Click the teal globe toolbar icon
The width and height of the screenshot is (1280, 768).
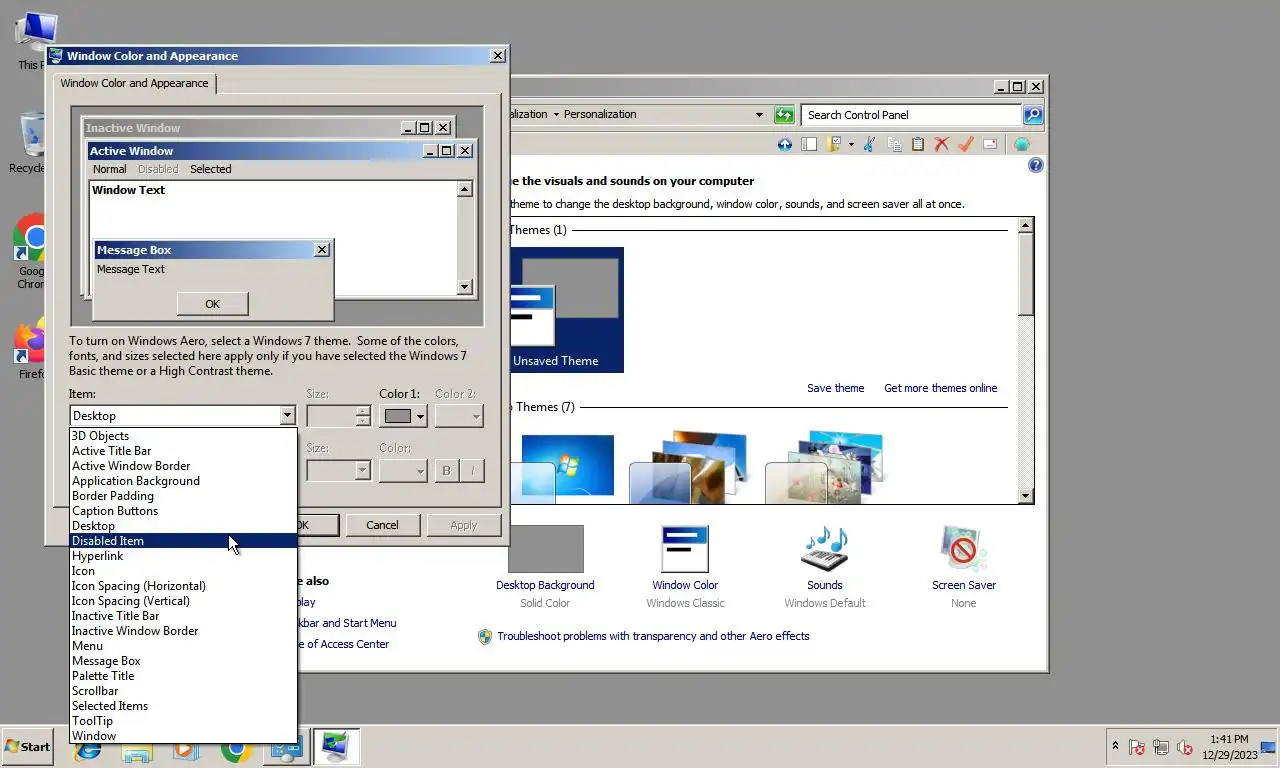point(1022,145)
